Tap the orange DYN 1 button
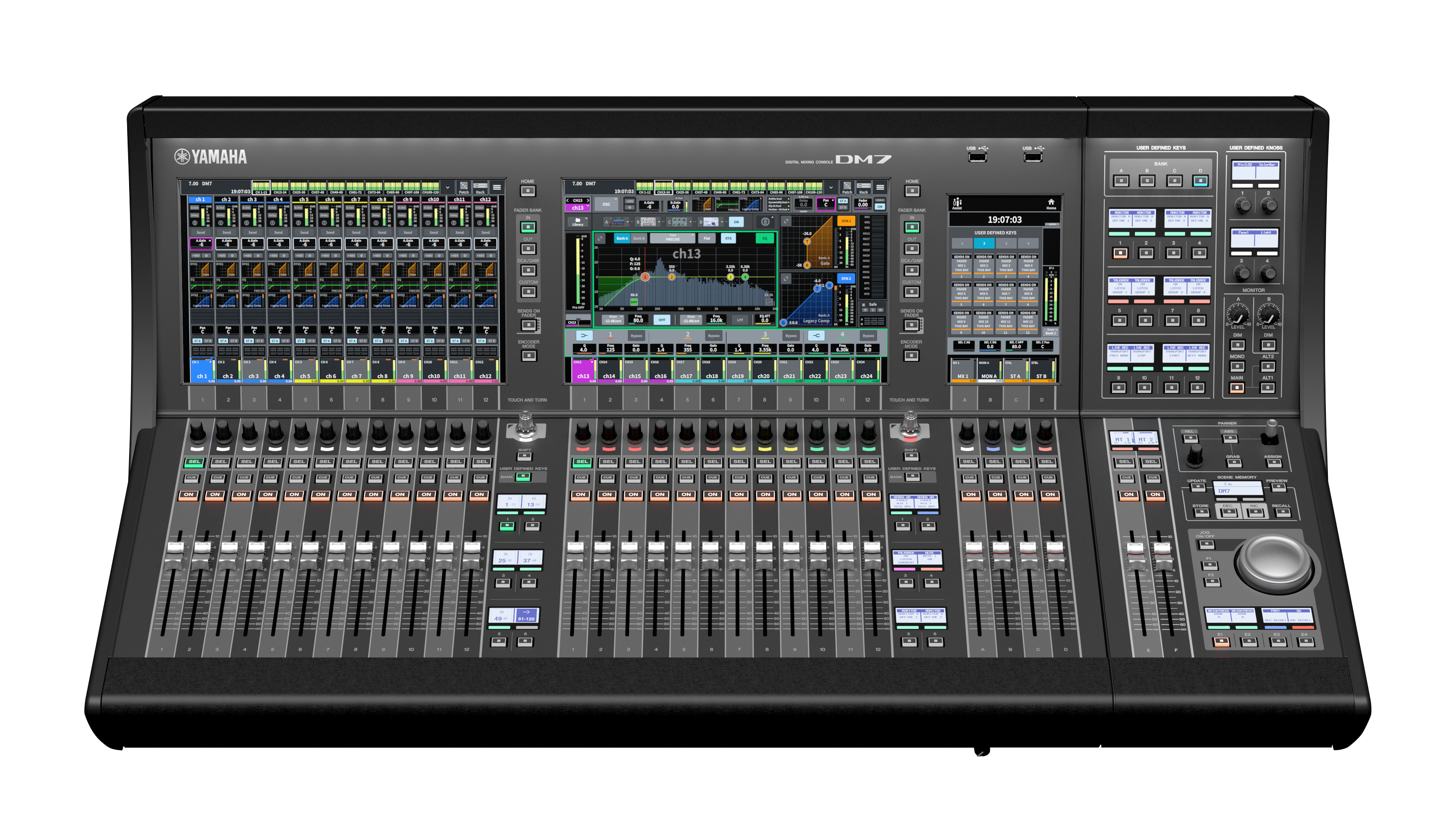This screenshot has width=1456, height=828. (846, 221)
